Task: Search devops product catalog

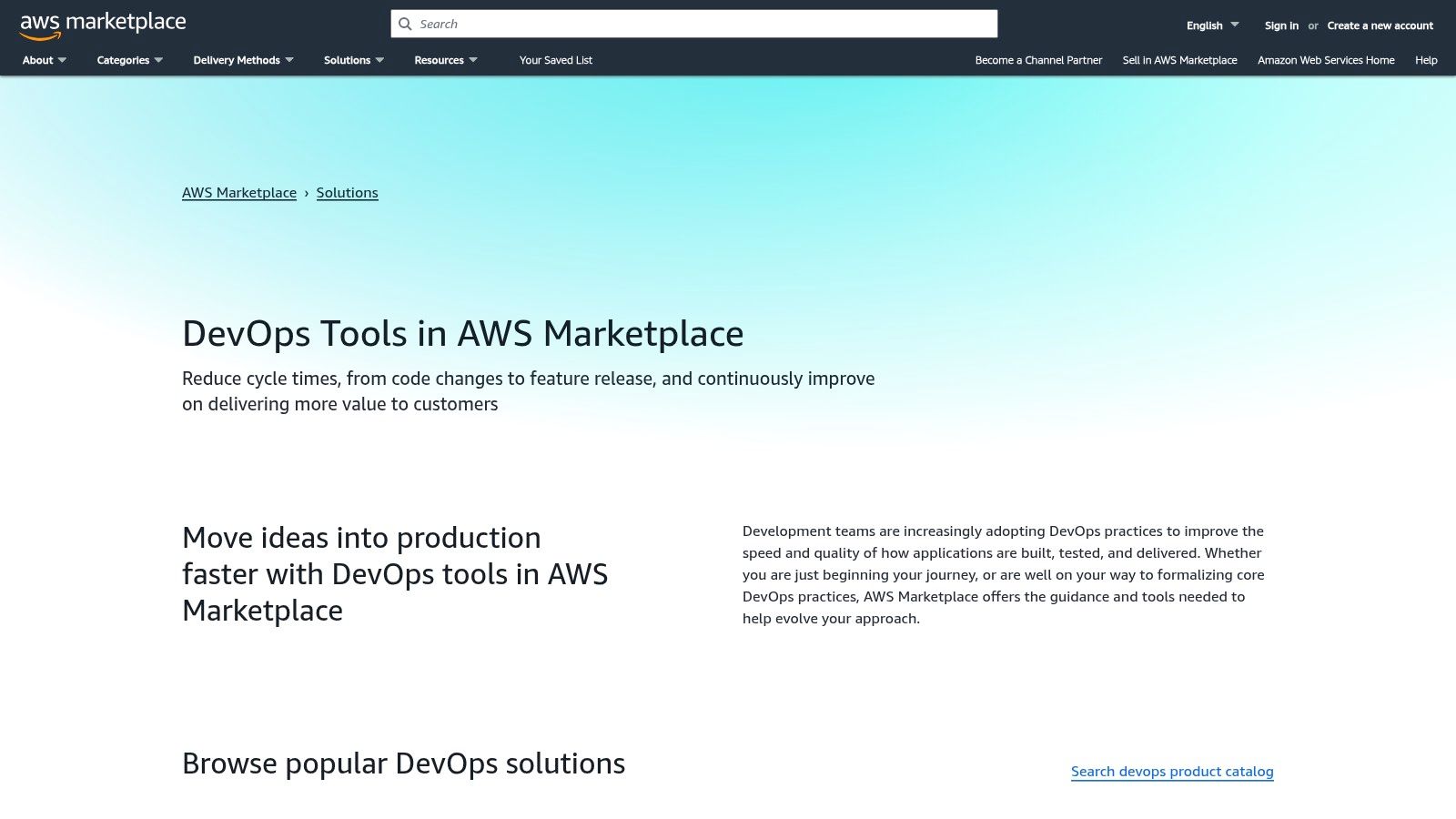Action: [1172, 771]
